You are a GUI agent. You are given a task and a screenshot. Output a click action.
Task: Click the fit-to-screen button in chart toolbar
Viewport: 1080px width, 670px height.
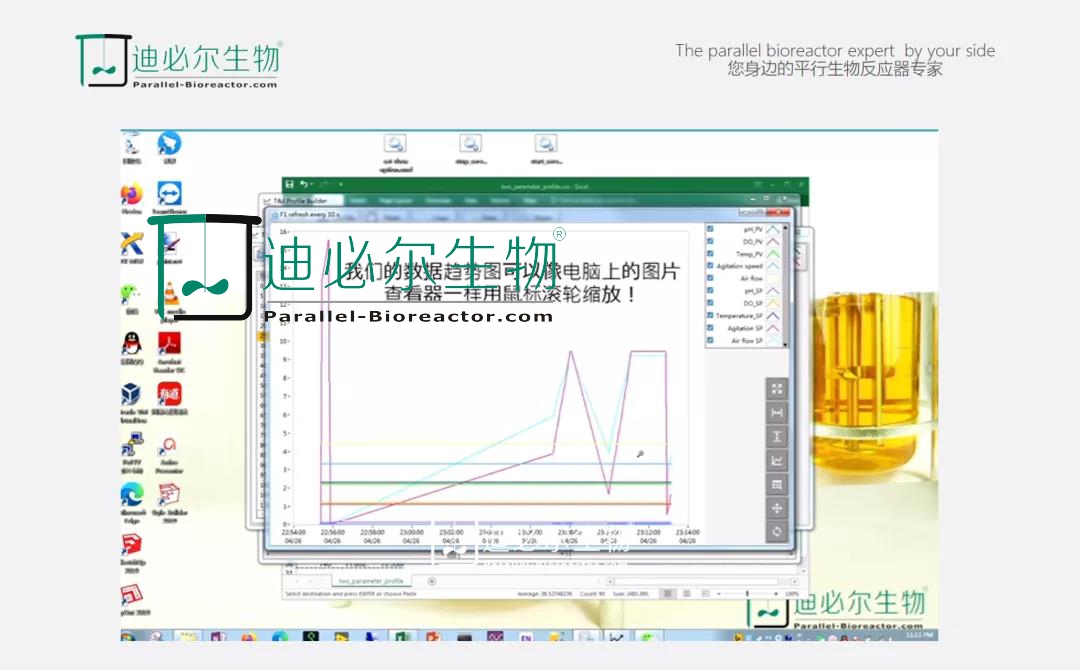coord(777,389)
